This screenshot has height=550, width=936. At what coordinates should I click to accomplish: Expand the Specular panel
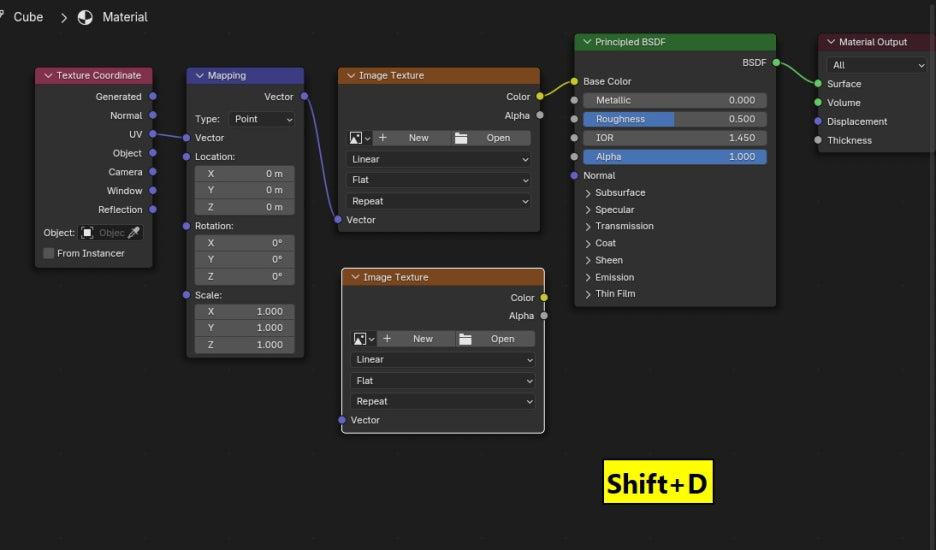[x=588, y=210]
